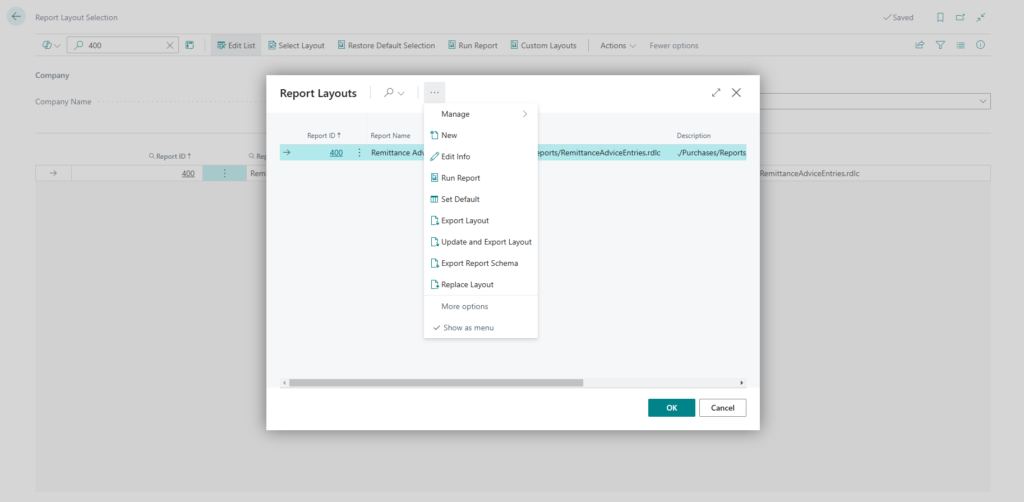The width and height of the screenshot is (1024, 502).
Task: Go back using the back arrow
Action: [x=16, y=17]
